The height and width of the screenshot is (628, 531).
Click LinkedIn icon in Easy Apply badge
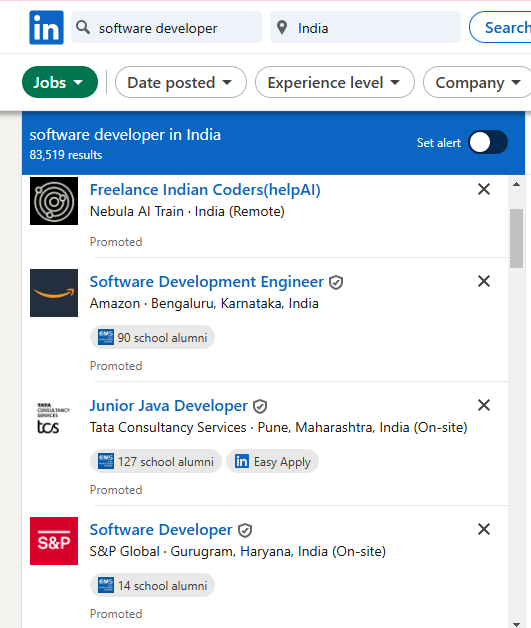coord(242,461)
